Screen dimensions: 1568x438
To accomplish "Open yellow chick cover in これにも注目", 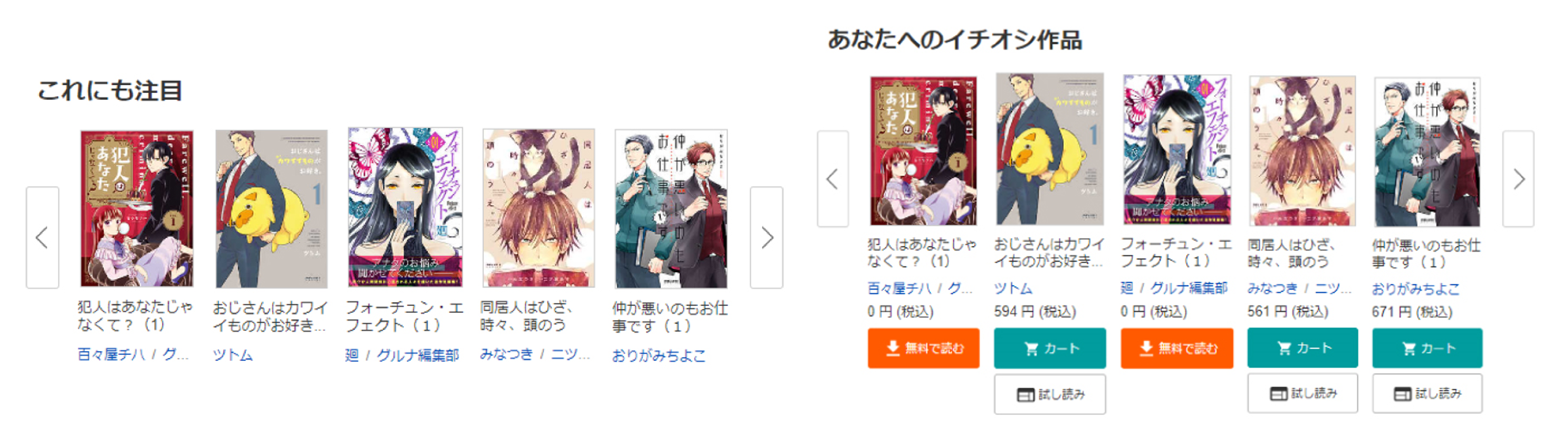I will coord(272,208).
